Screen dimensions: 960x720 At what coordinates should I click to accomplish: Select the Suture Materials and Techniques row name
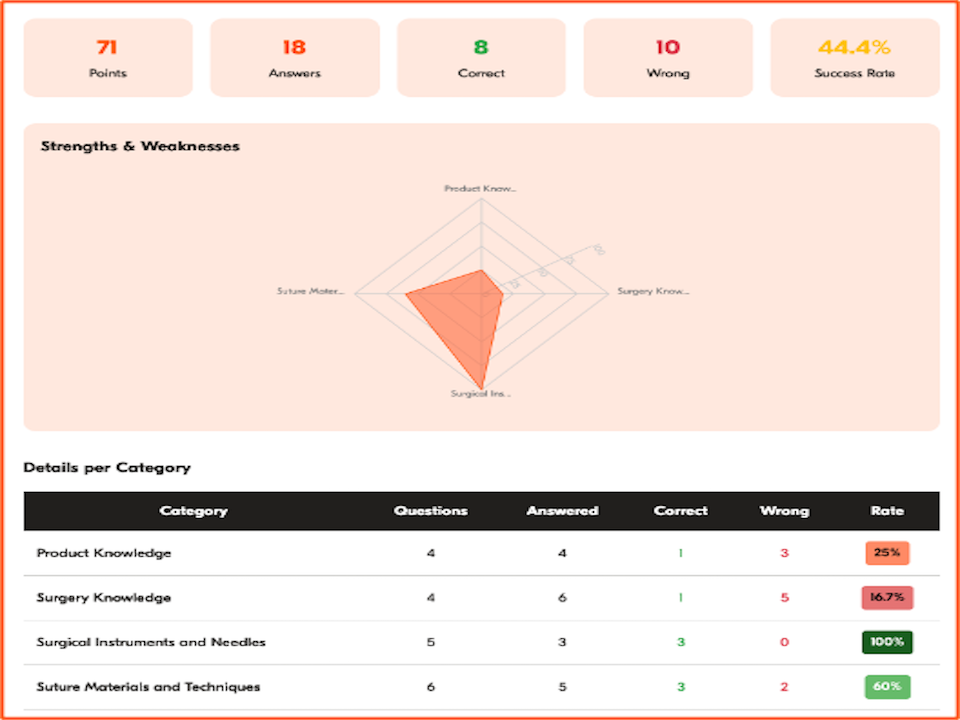coord(149,687)
